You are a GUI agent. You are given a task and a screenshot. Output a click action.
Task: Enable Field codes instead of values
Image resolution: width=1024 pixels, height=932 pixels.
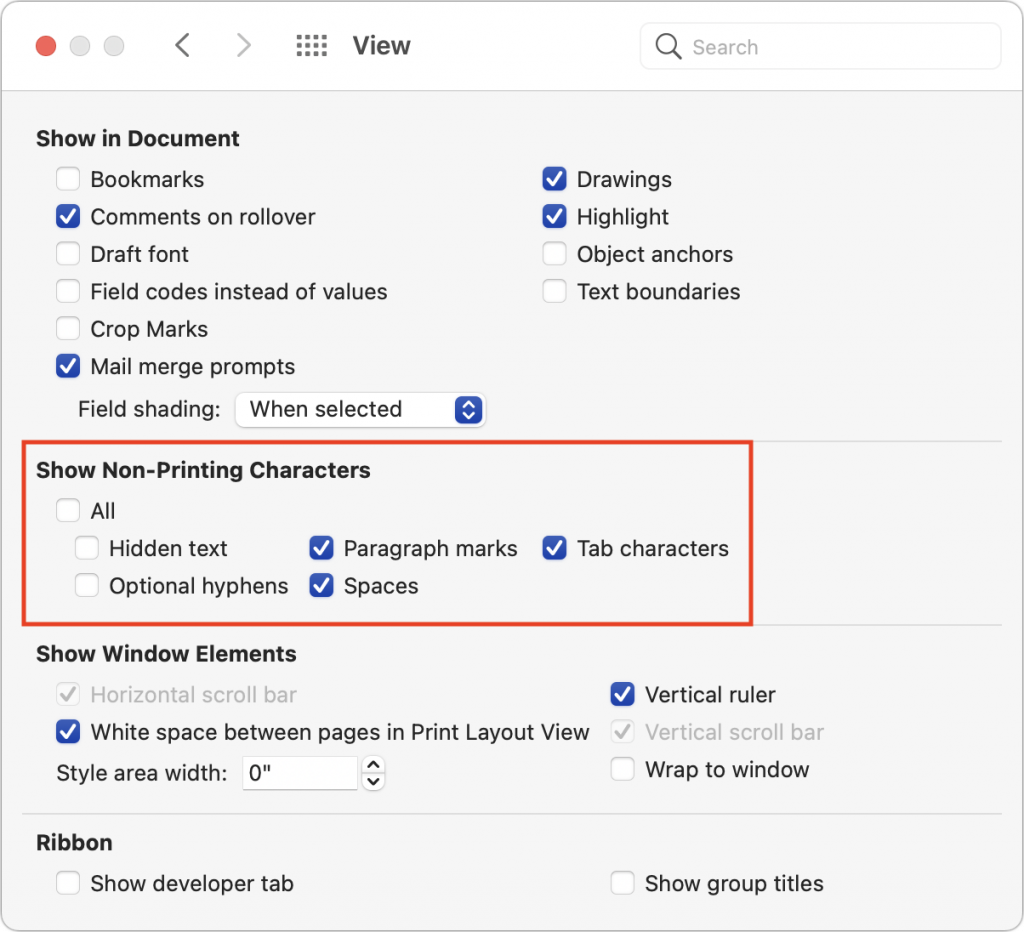[x=68, y=292]
